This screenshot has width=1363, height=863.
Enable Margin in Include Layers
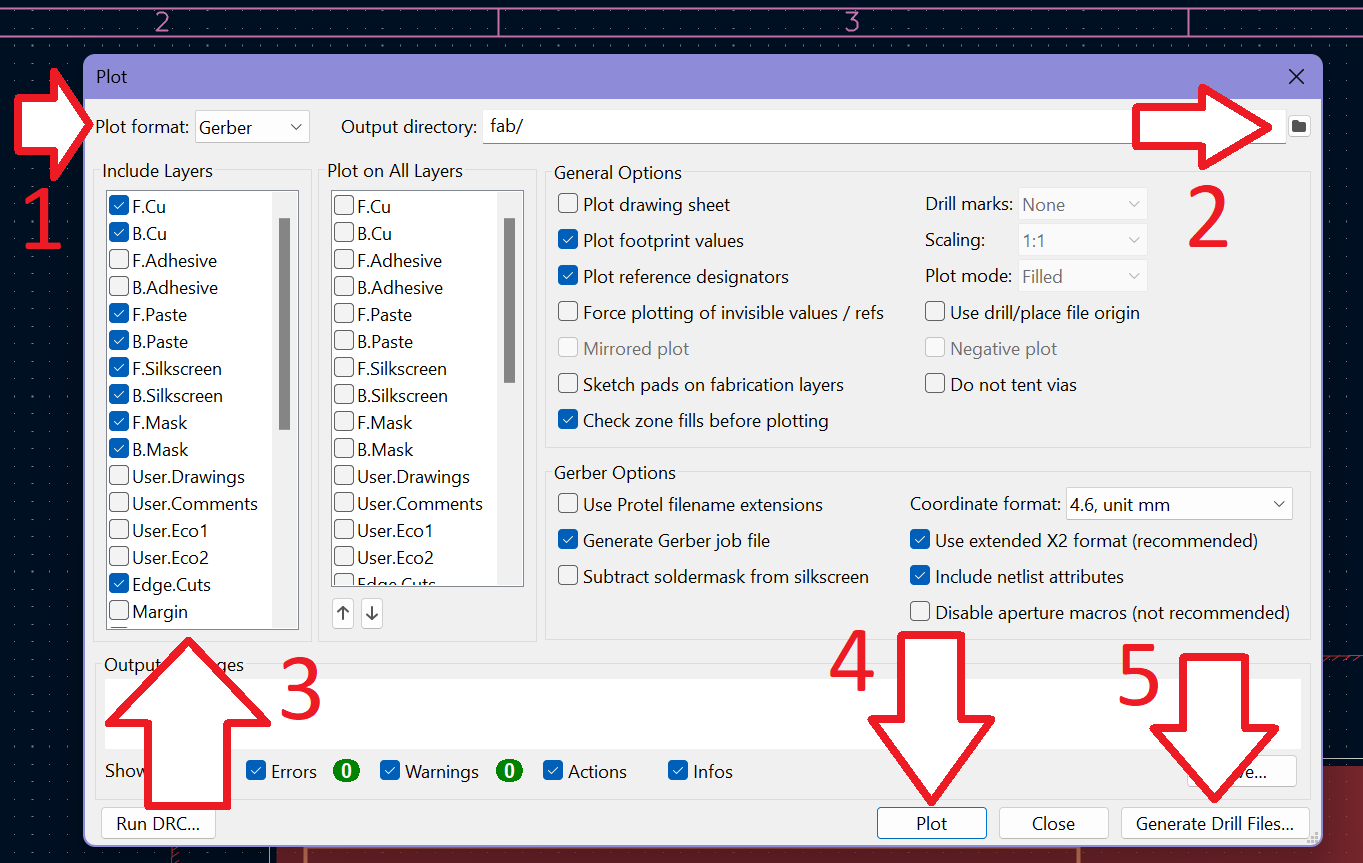pyautogui.click(x=118, y=611)
